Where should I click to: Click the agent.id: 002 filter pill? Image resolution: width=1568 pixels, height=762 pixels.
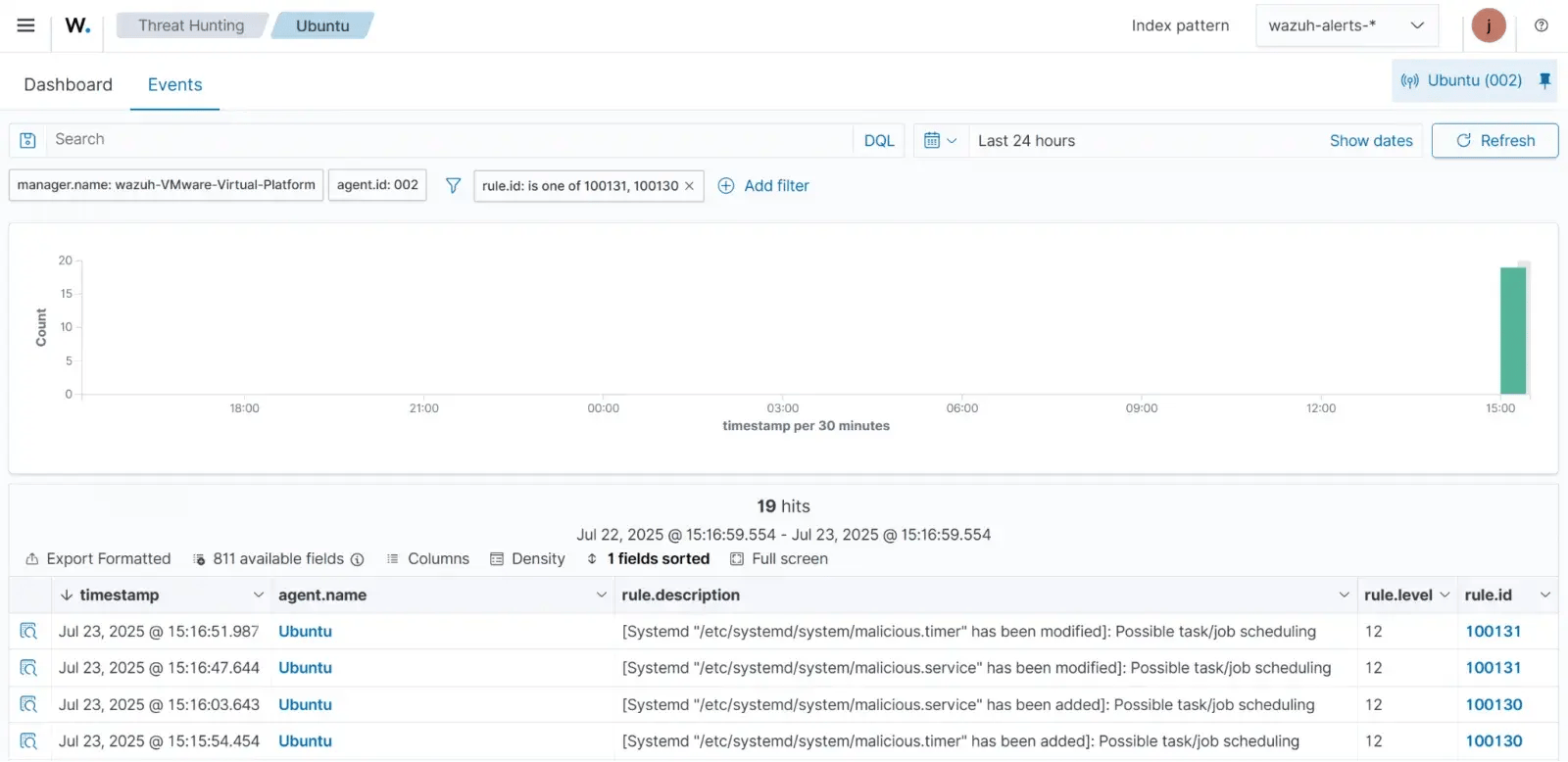pyautogui.click(x=377, y=184)
